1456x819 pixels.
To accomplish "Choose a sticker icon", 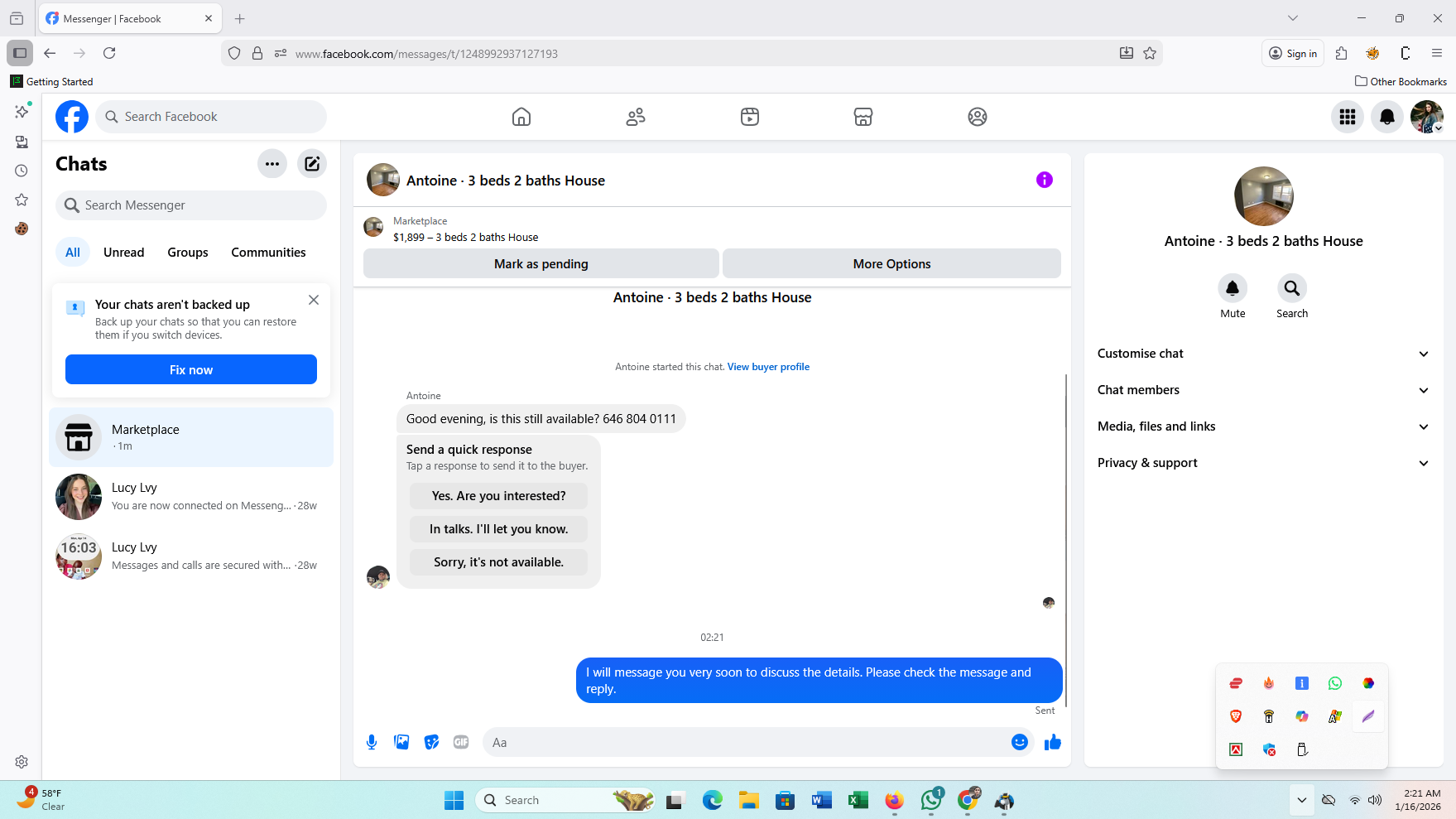I will click(431, 743).
